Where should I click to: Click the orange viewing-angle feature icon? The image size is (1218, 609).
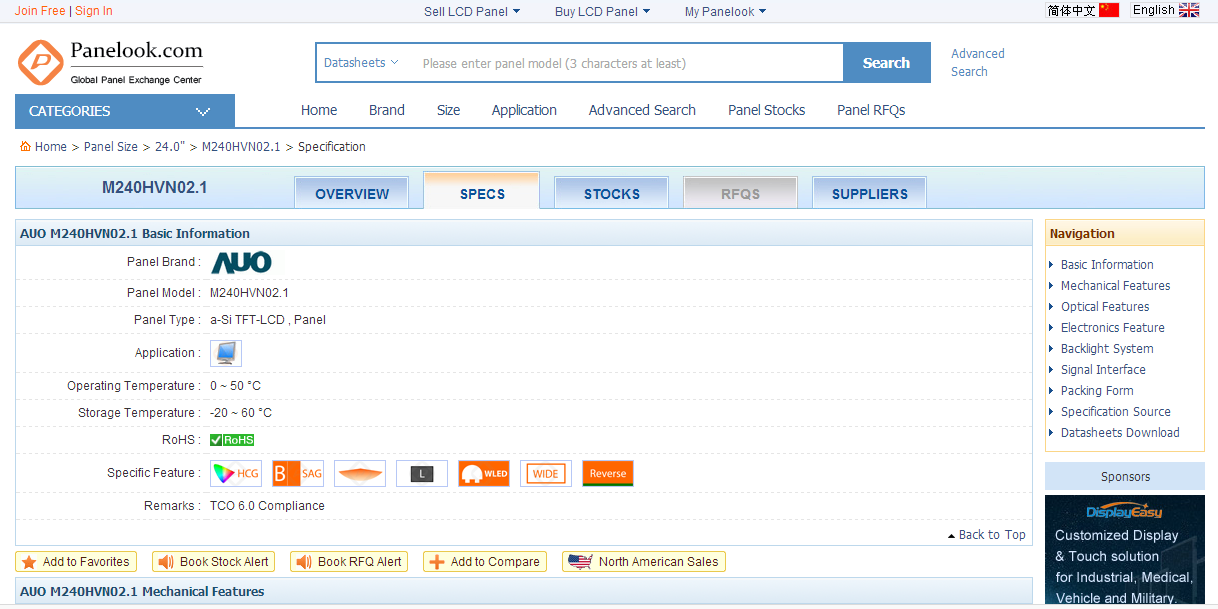pyautogui.click(x=360, y=474)
